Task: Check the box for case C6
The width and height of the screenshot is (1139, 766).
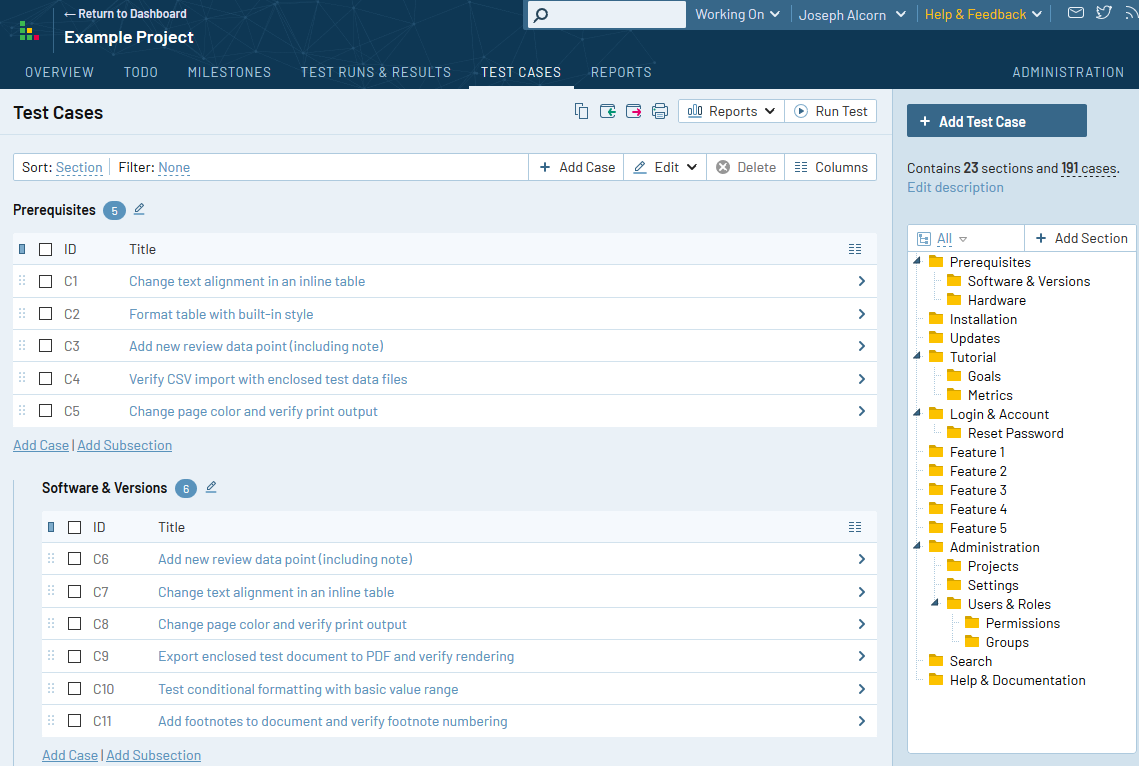Action: pyautogui.click(x=75, y=558)
